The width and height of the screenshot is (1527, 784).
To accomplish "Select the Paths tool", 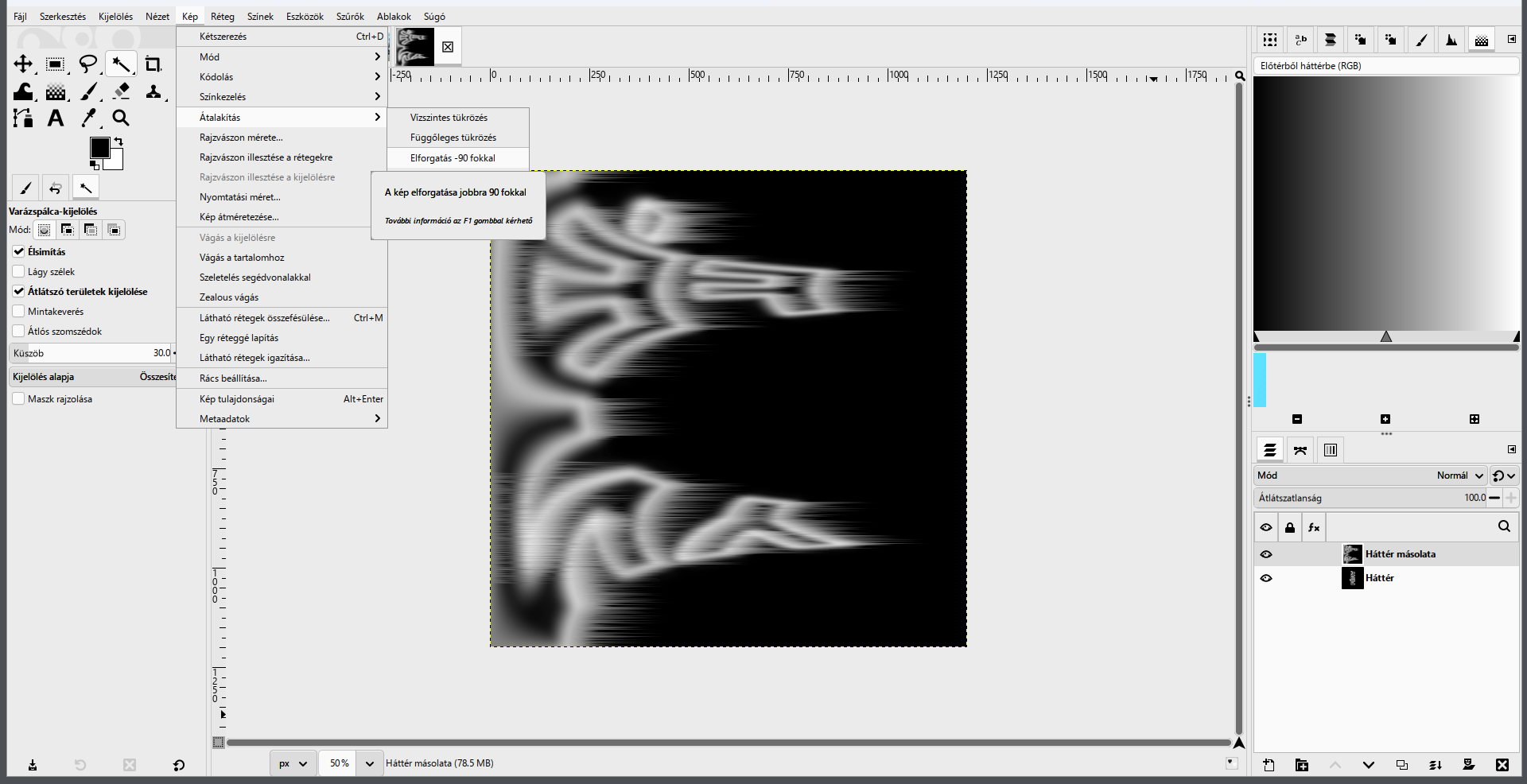I will pyautogui.click(x=23, y=118).
